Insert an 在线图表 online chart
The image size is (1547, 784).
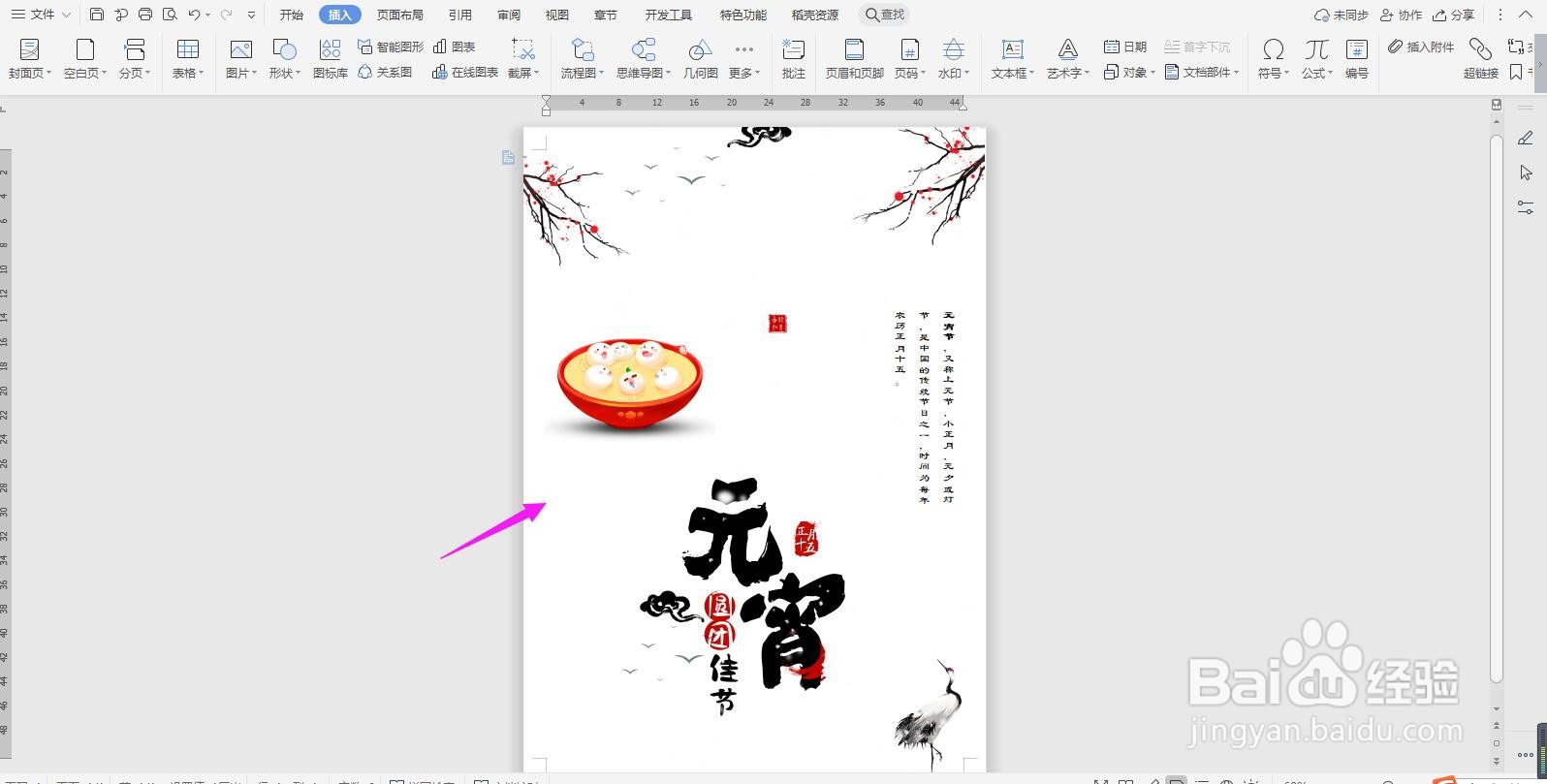pos(465,72)
